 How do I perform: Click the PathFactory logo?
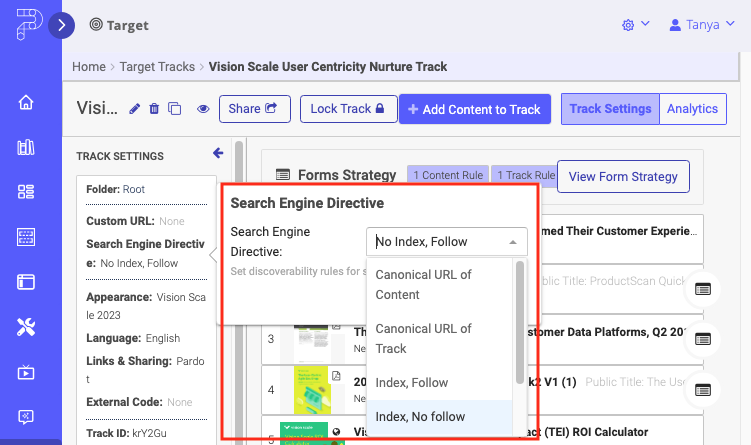(28, 24)
